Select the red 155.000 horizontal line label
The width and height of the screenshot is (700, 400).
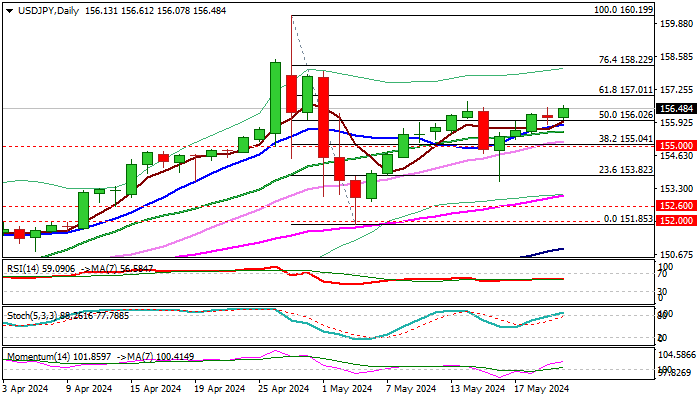point(676,146)
